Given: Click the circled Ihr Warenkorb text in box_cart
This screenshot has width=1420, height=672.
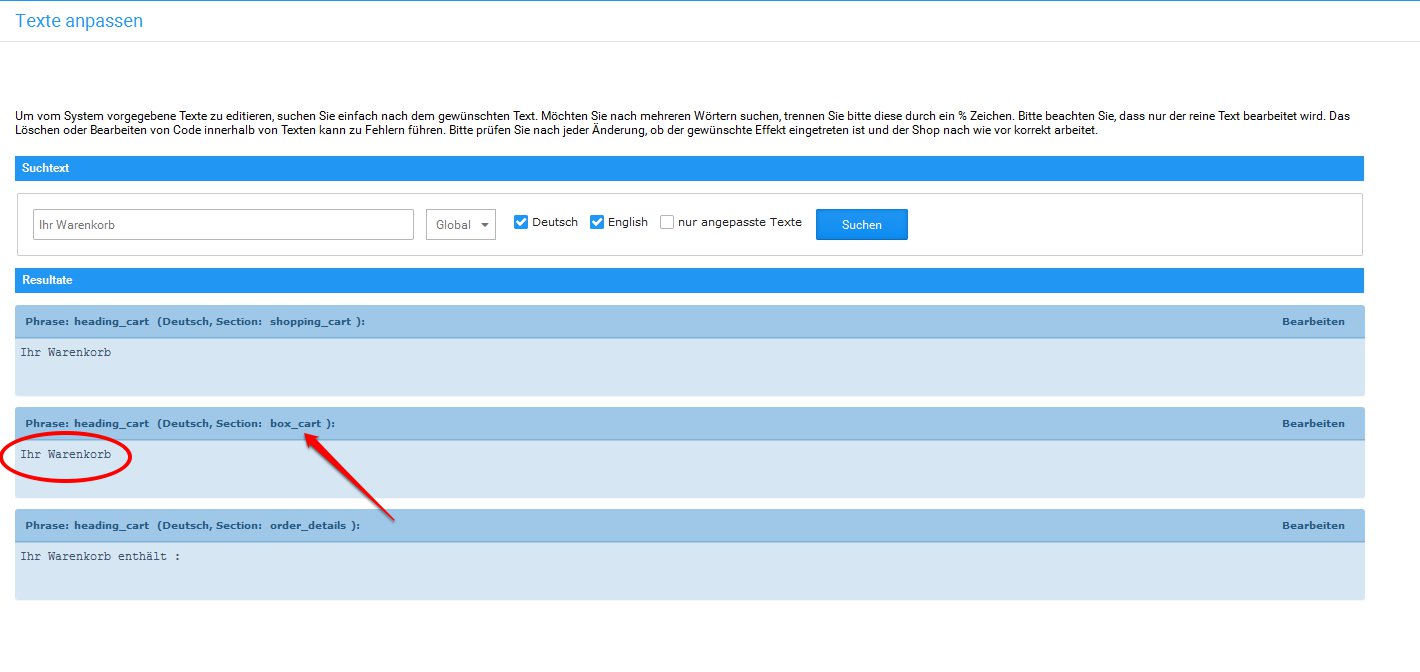Looking at the screenshot, I should [x=66, y=455].
